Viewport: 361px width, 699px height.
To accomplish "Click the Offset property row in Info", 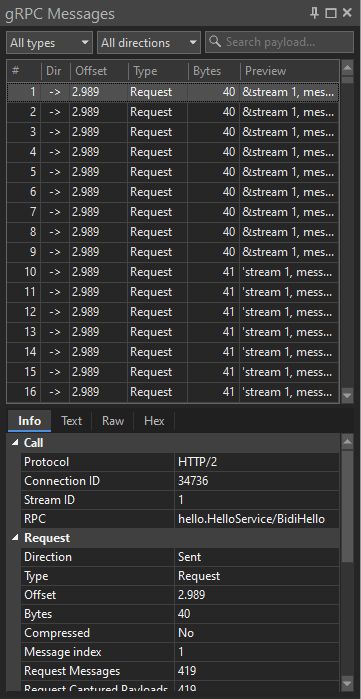I will click(x=180, y=595).
